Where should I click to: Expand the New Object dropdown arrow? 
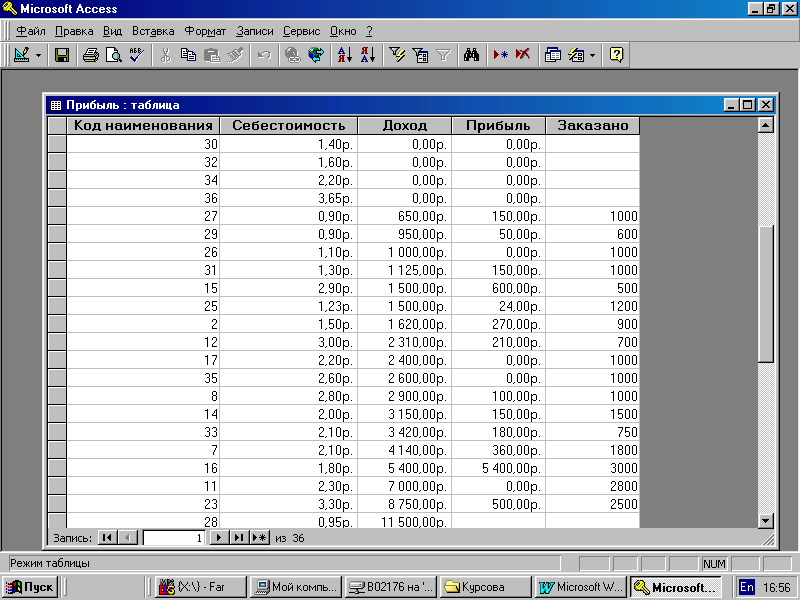592,55
